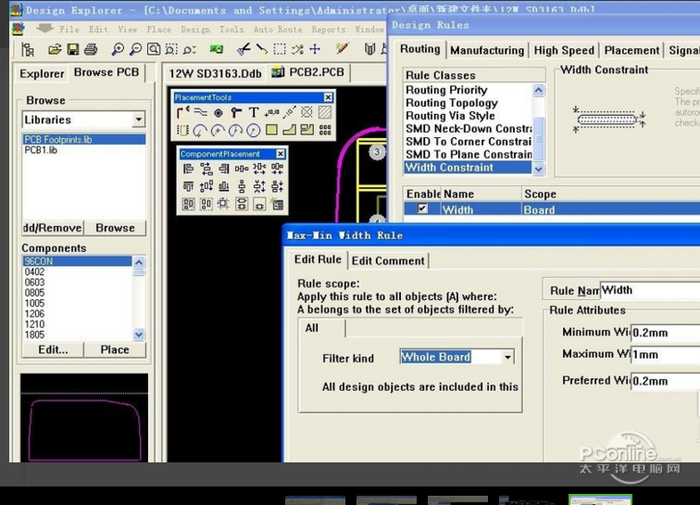700x505 pixels.
Task: Click the Minimum Width input field
Action: click(665, 332)
